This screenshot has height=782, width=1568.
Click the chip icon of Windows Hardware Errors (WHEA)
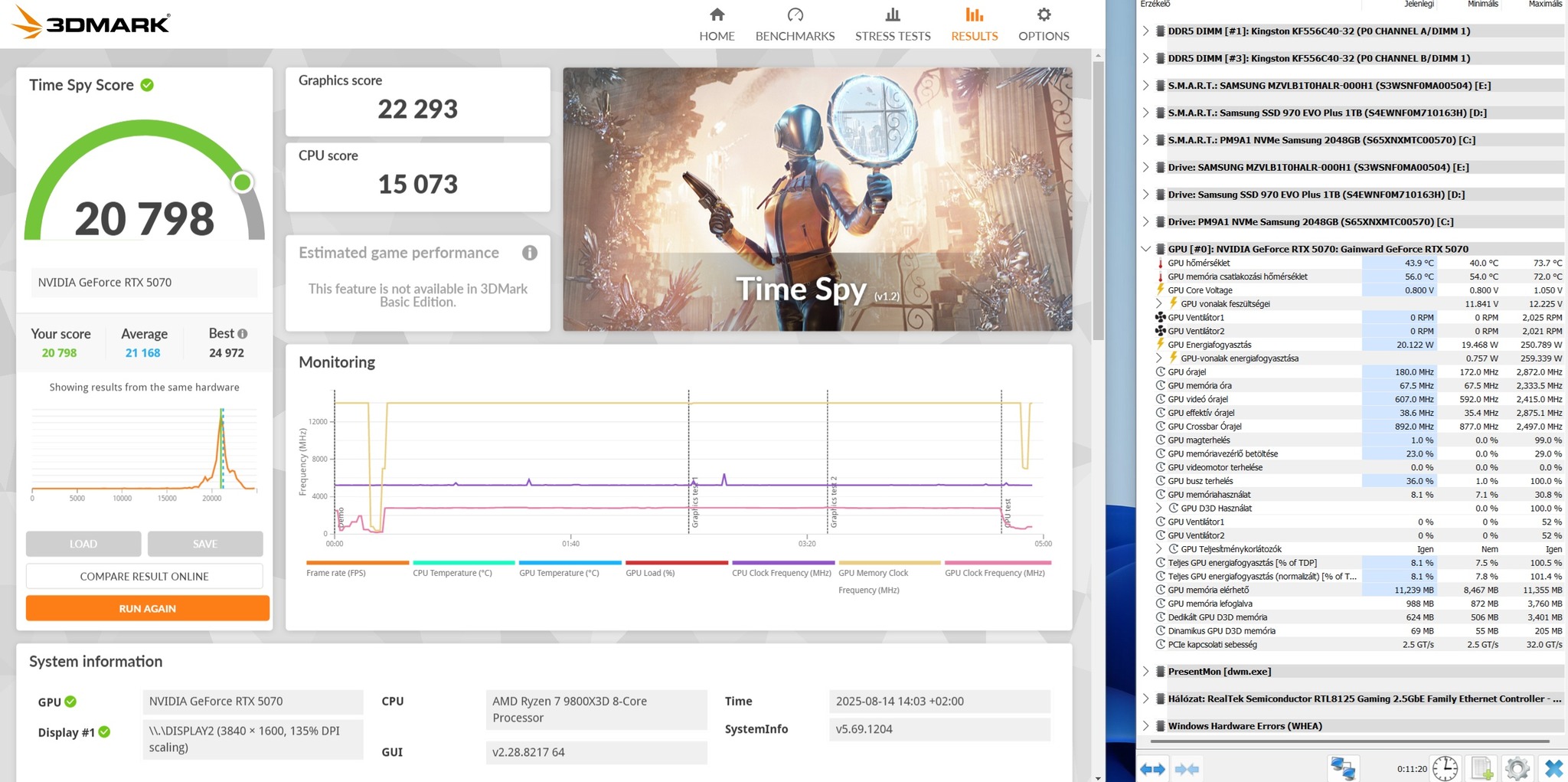tap(1161, 726)
